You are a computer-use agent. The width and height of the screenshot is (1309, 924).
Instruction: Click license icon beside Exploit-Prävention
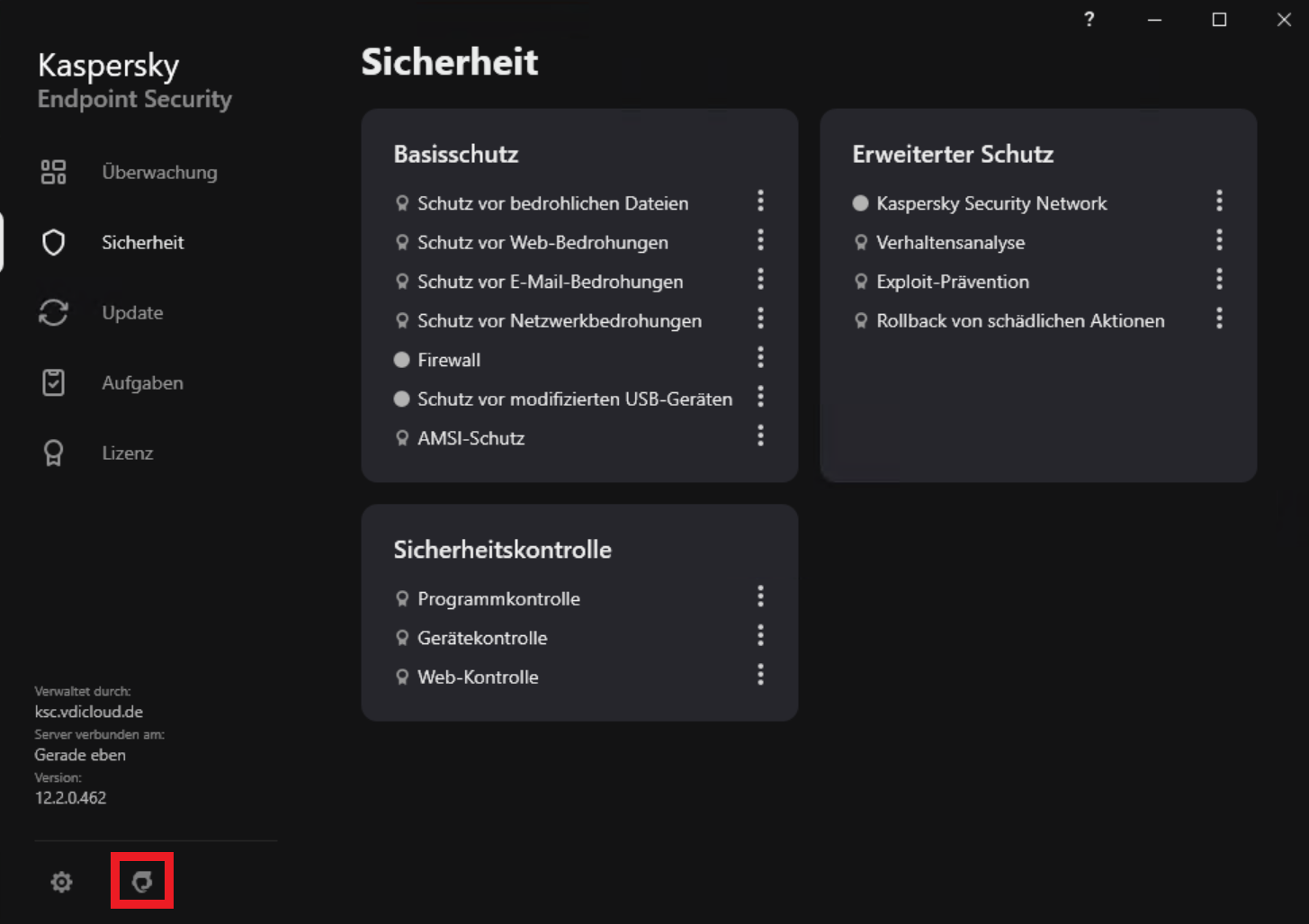click(861, 282)
